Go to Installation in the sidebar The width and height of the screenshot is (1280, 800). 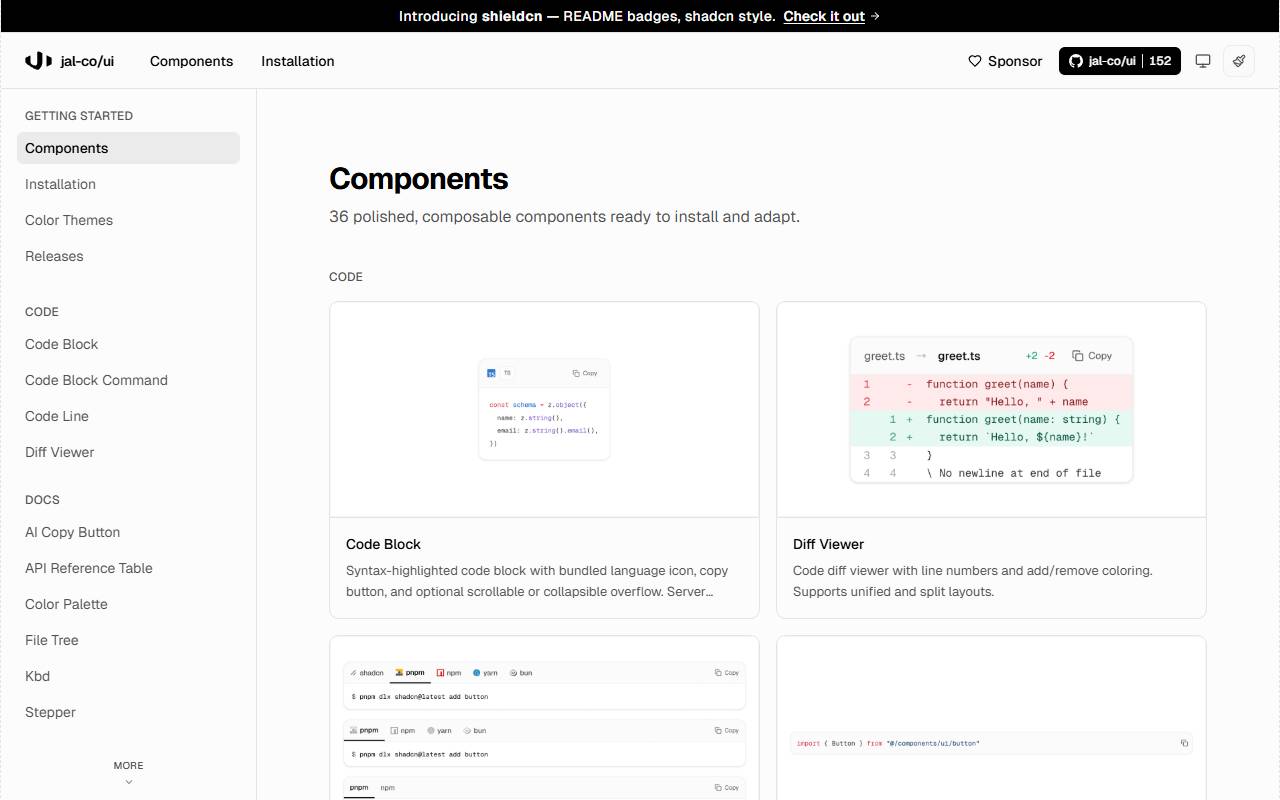pyautogui.click(x=128, y=184)
